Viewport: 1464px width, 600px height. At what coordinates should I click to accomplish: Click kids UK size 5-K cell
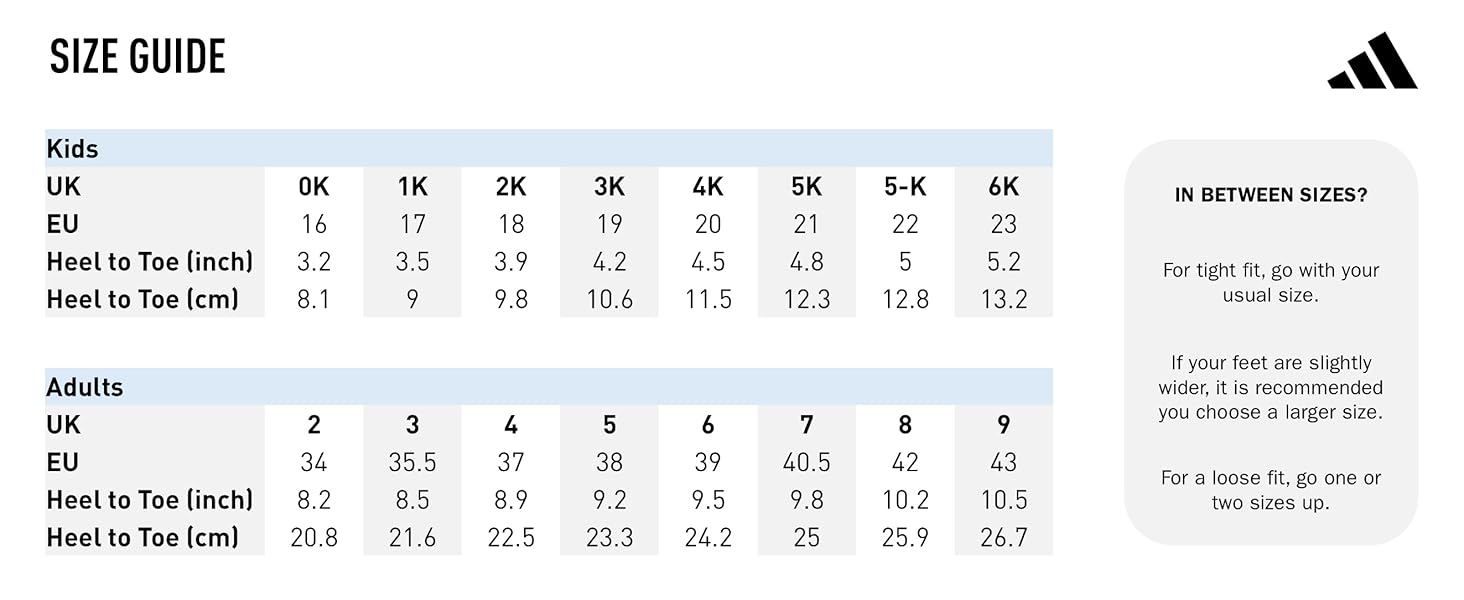click(905, 187)
